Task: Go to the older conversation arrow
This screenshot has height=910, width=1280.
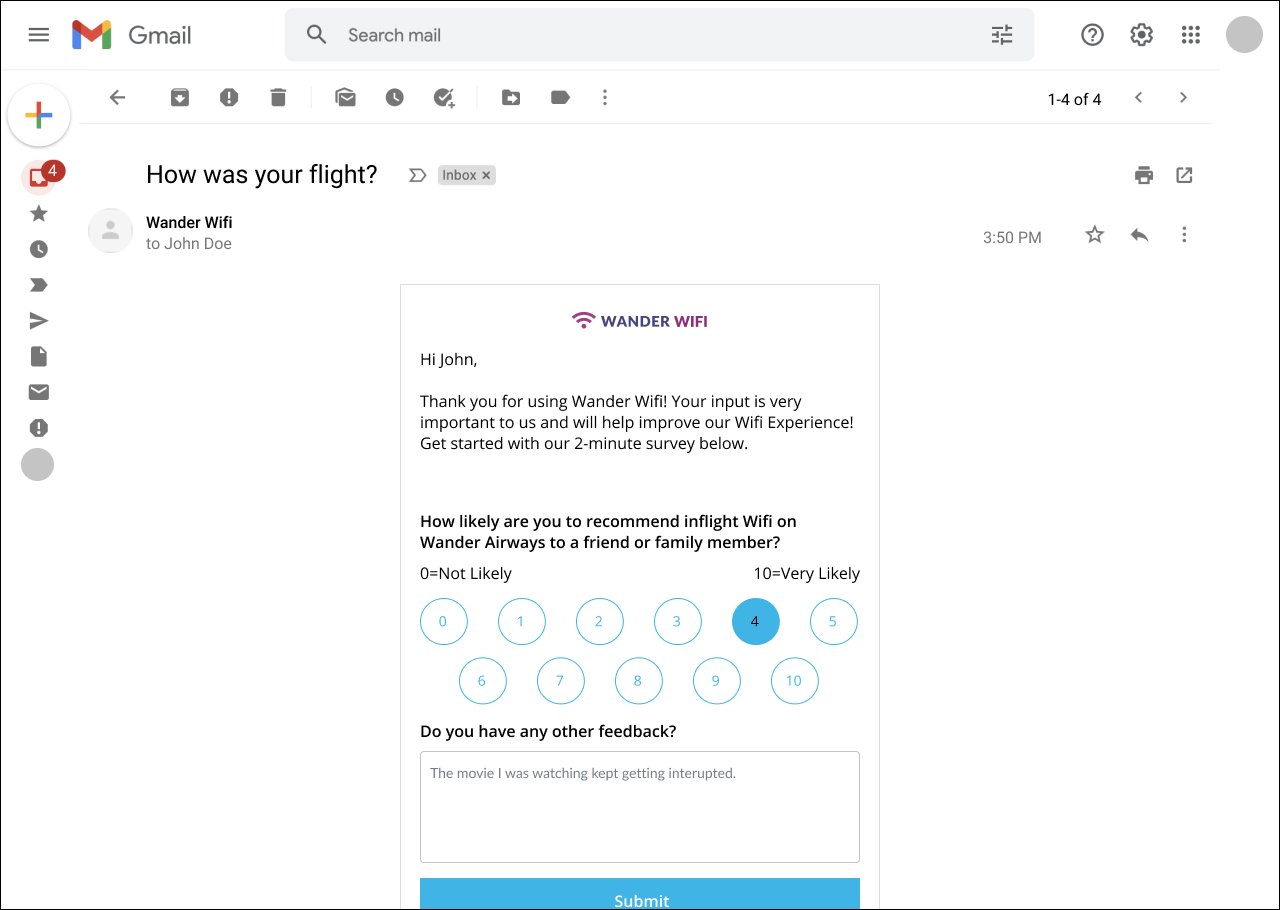Action: pos(1183,97)
